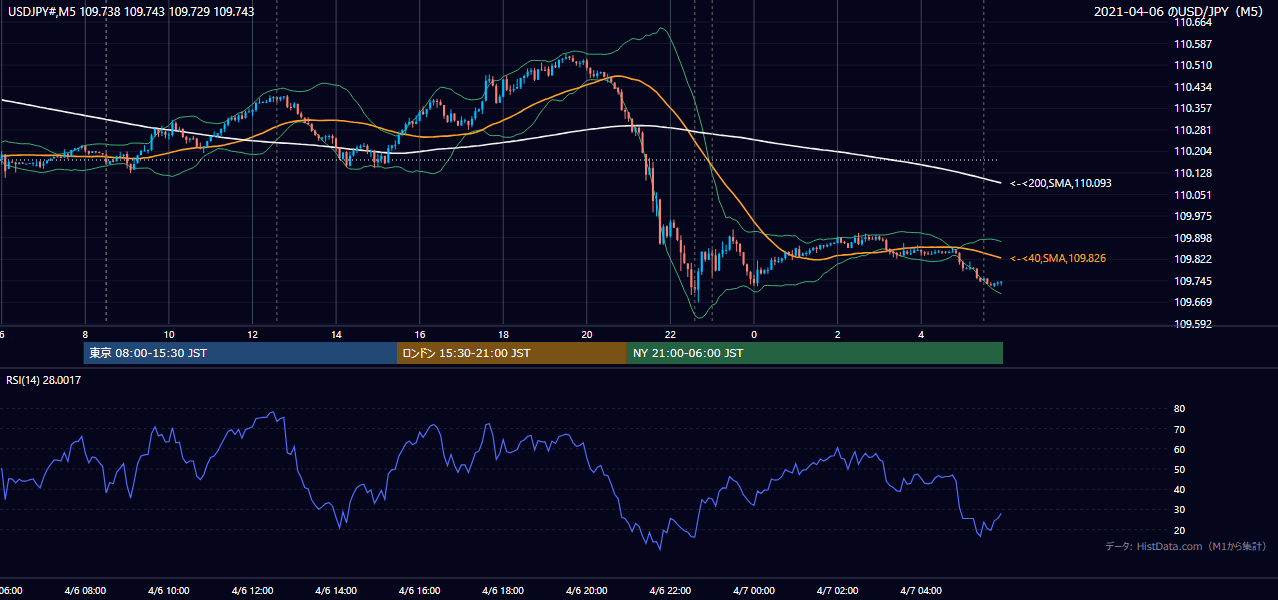Viewport: 1278px width, 600px height.
Task: Click the 4/7 04:00 date label
Action: (x=921, y=591)
